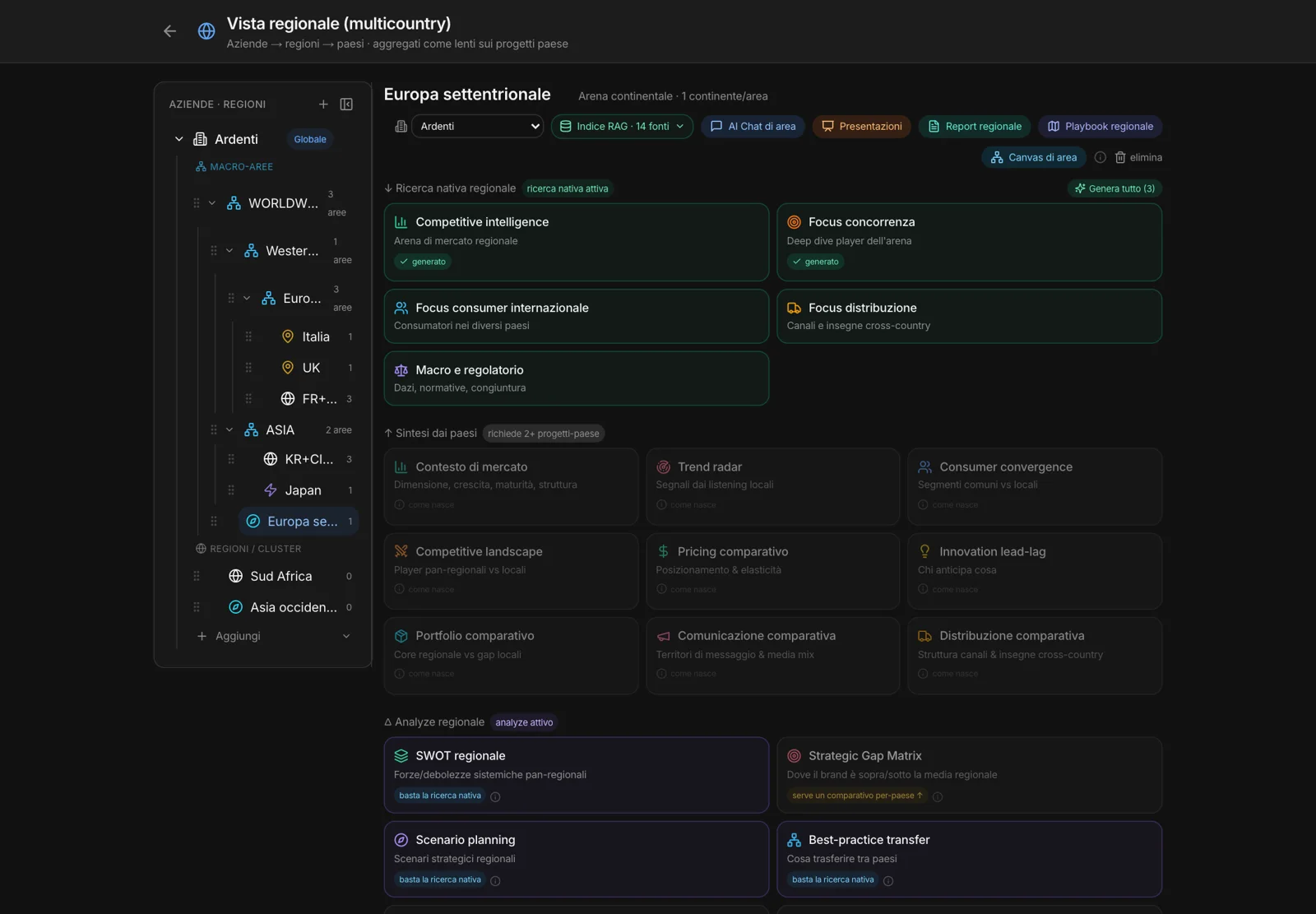The height and width of the screenshot is (914, 1316).
Task: Click the drag handle beside Japan
Action: [x=231, y=490]
